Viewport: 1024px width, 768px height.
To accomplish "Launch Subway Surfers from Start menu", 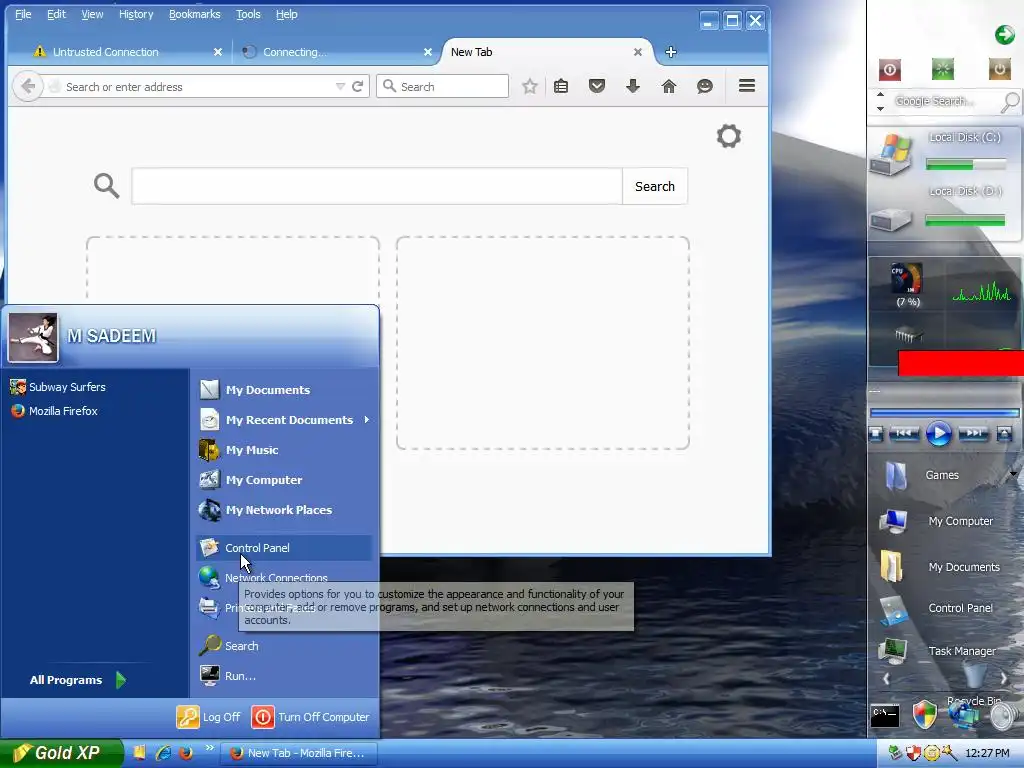I will click(x=57, y=387).
